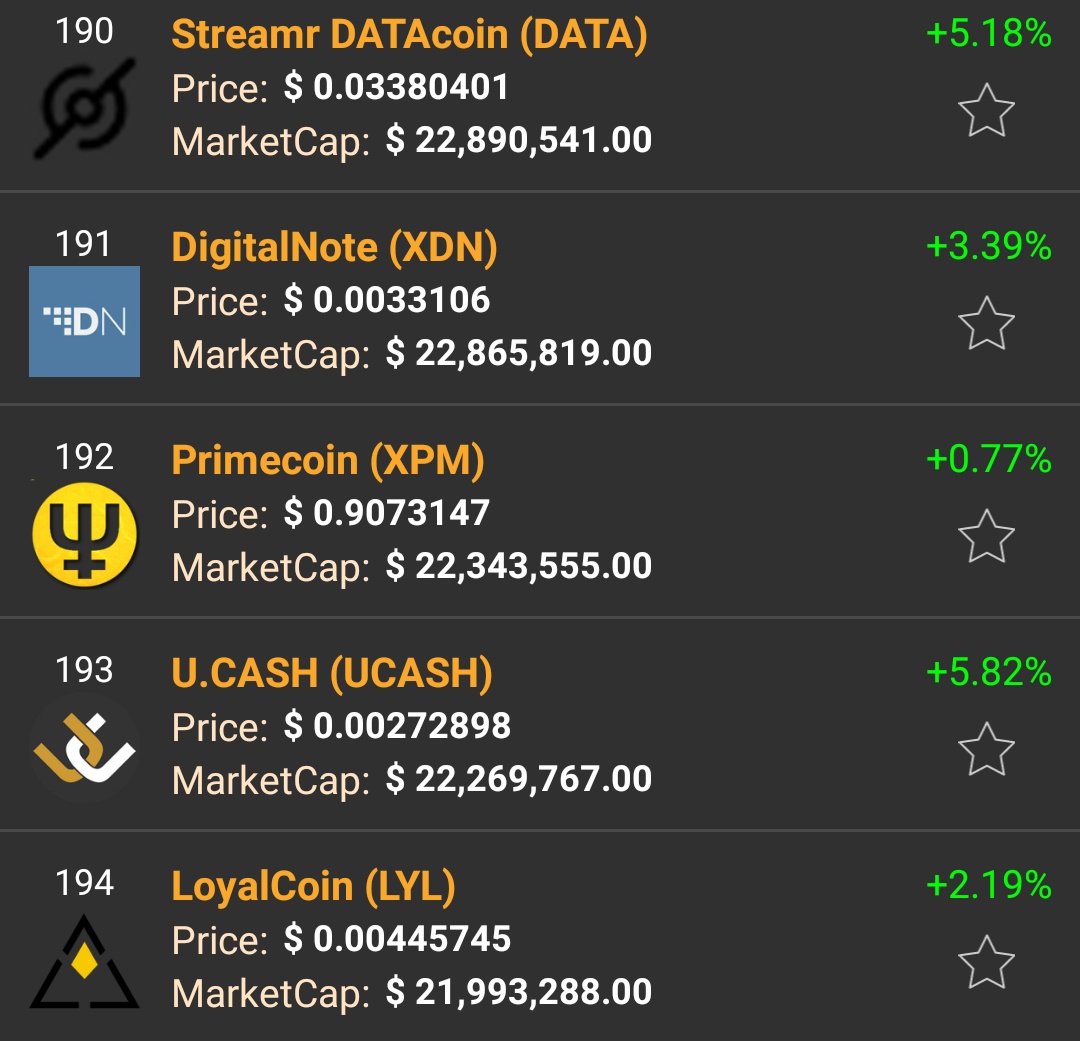The height and width of the screenshot is (1041, 1080).
Task: Select the DigitalNote price $ 0.0033106
Action: tap(387, 300)
